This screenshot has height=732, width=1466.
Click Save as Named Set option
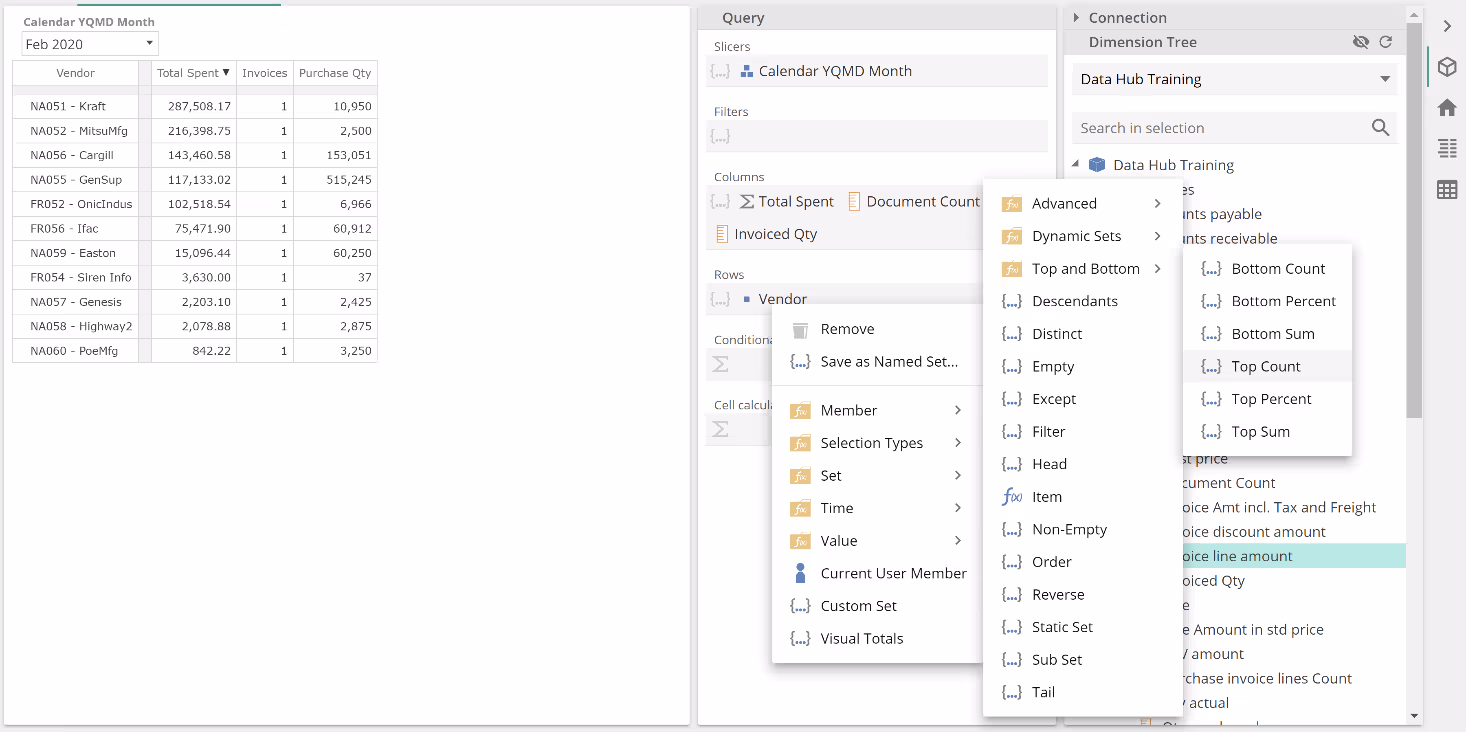[888, 362]
